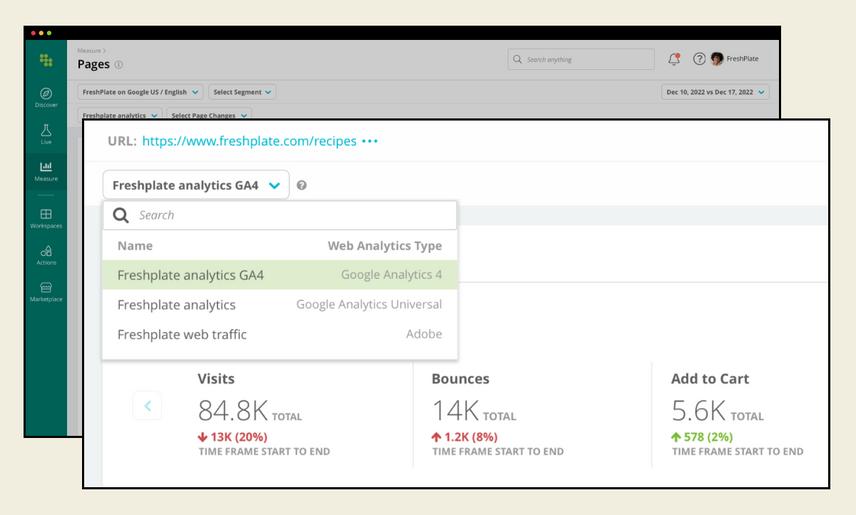Click the Search anything field
The height and width of the screenshot is (515, 856).
pos(581,59)
